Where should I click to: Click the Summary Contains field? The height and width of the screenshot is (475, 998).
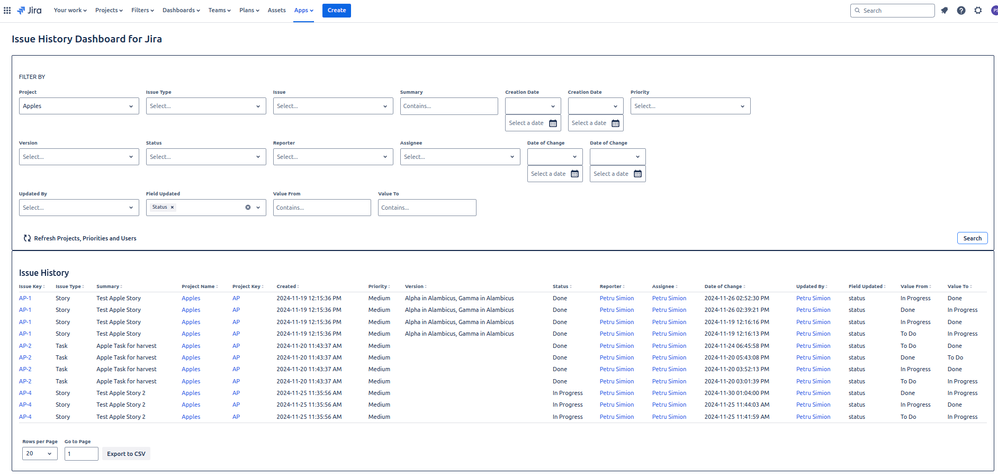[449, 106]
